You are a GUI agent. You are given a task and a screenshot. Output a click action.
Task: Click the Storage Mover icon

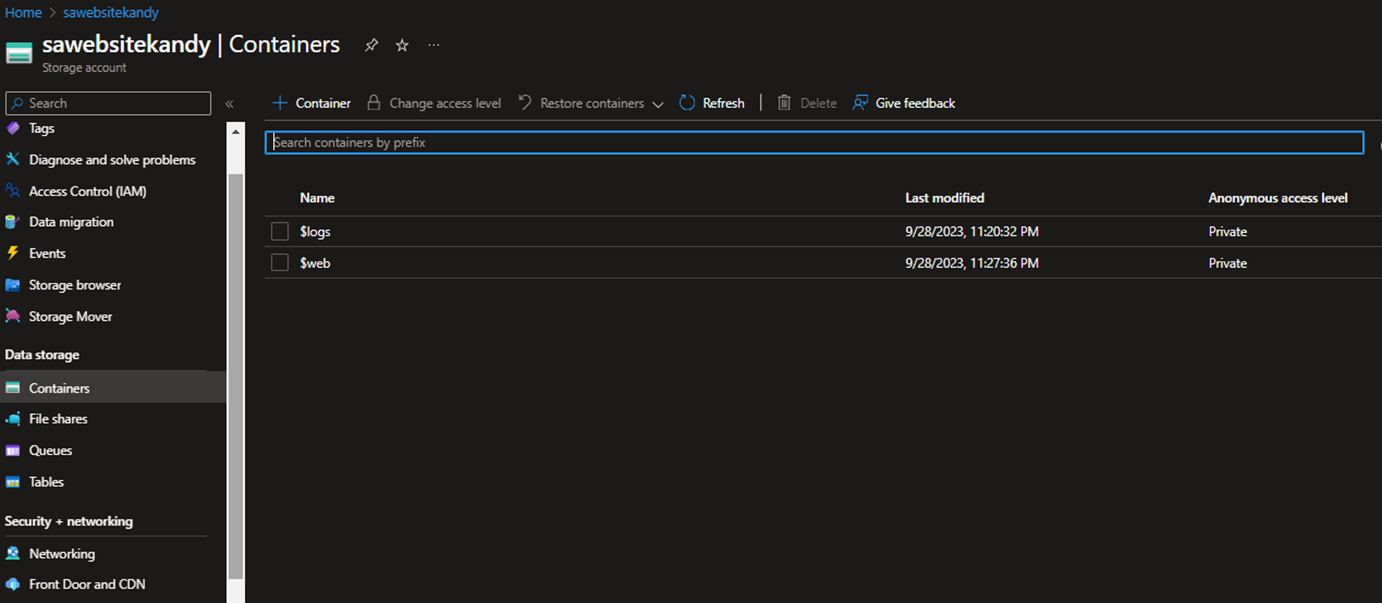click(x=13, y=316)
